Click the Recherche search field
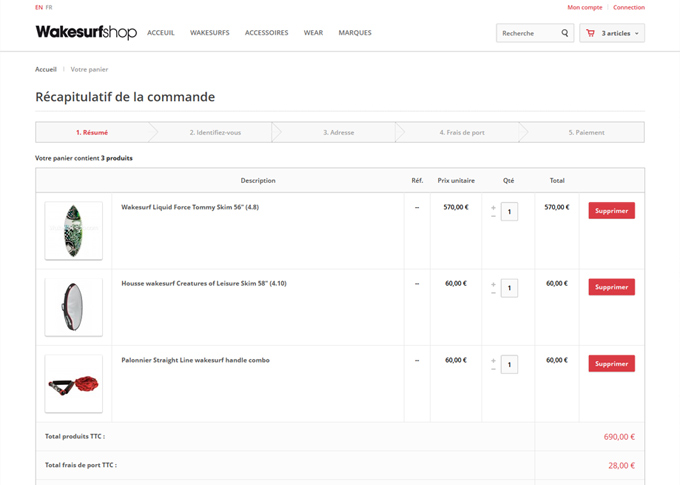 tap(528, 33)
